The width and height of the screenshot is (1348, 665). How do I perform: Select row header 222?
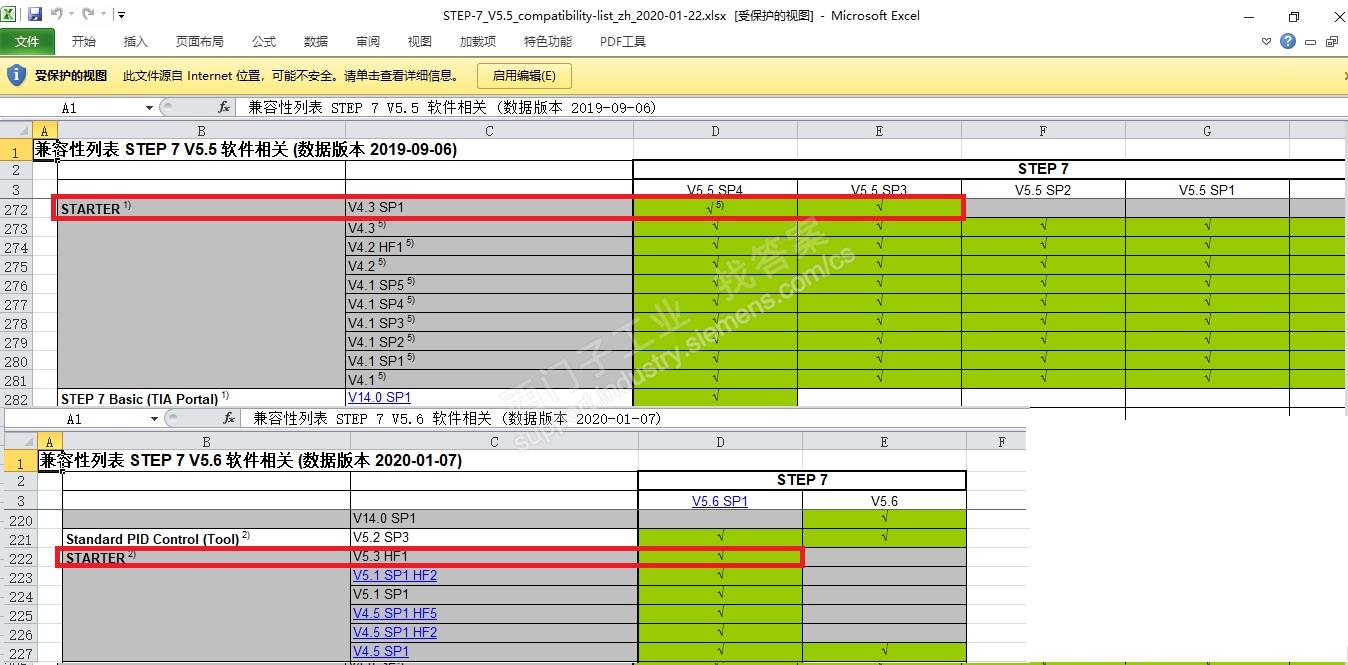[20, 558]
